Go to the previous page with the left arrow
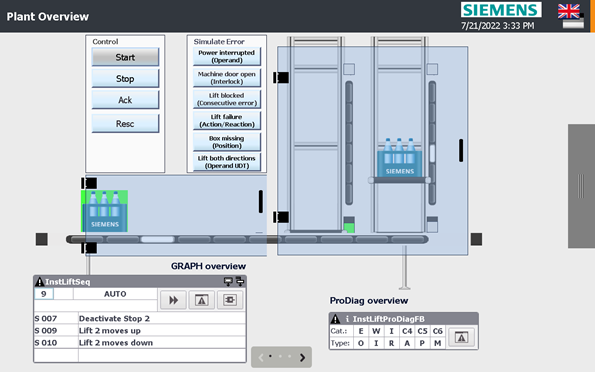 click(261, 357)
